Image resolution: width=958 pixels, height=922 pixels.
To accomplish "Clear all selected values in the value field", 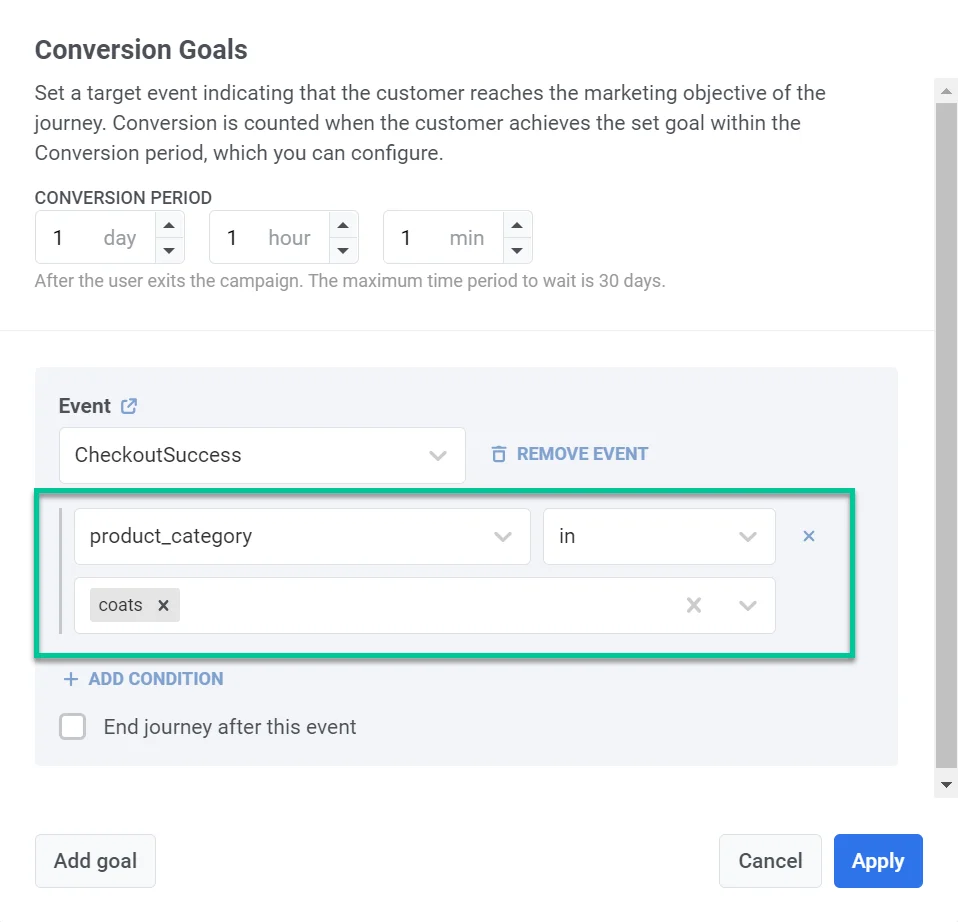I will (x=694, y=605).
